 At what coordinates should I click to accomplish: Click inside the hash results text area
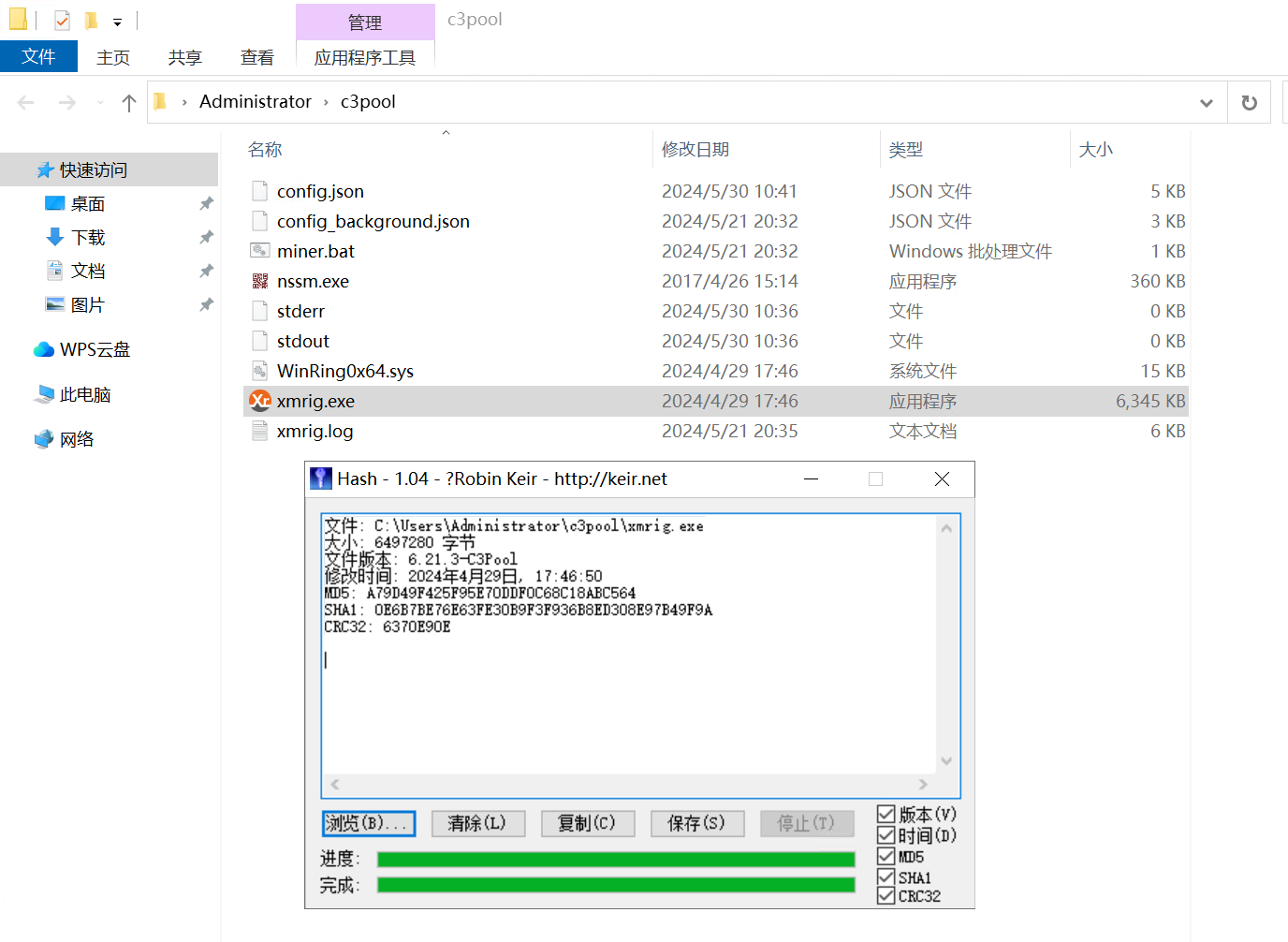[629, 644]
